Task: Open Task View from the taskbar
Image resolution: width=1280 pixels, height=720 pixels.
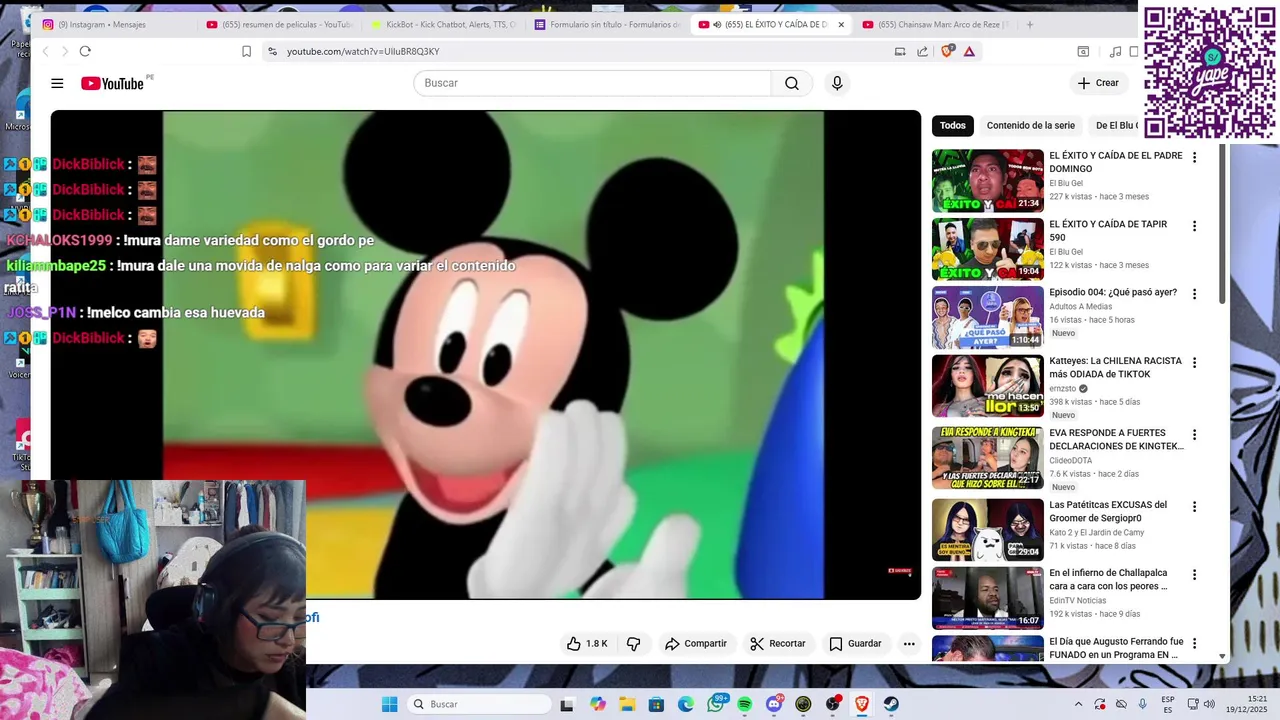Action: [x=568, y=704]
